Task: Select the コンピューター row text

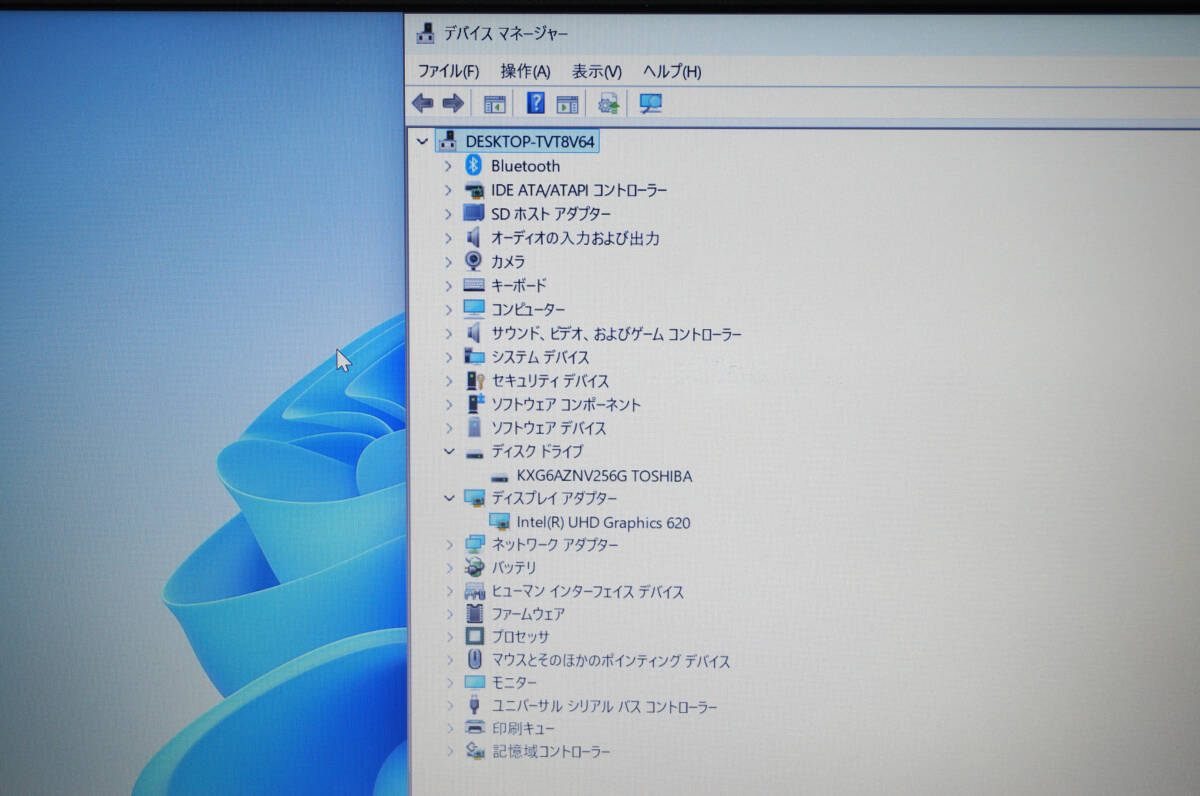Action: click(x=528, y=309)
